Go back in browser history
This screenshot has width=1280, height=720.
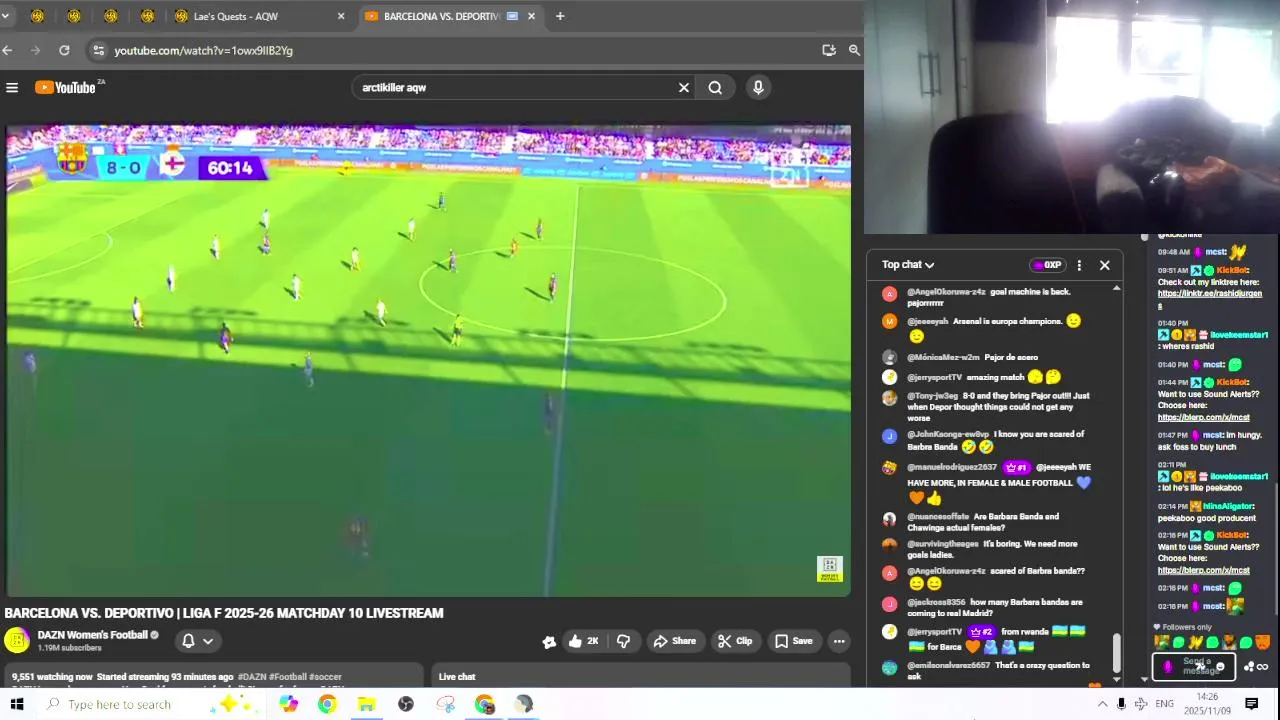tap(8, 50)
